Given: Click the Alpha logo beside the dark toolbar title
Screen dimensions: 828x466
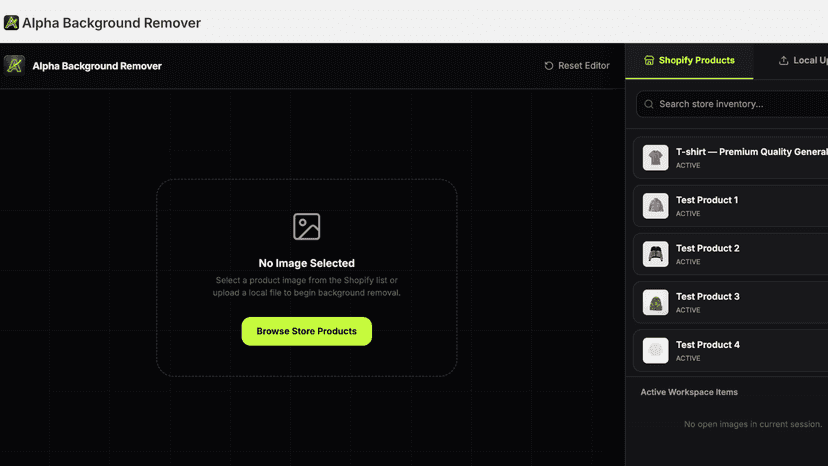Looking at the screenshot, I should [14, 66].
